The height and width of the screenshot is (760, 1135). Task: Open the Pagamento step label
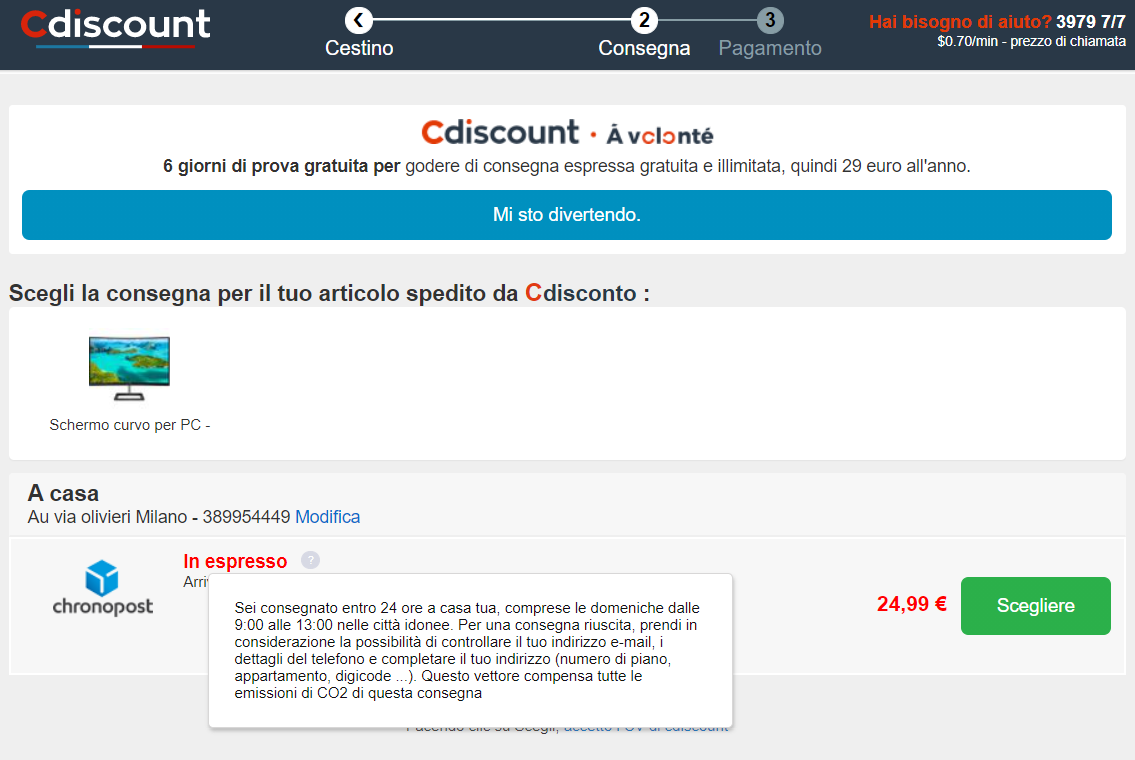tap(770, 48)
